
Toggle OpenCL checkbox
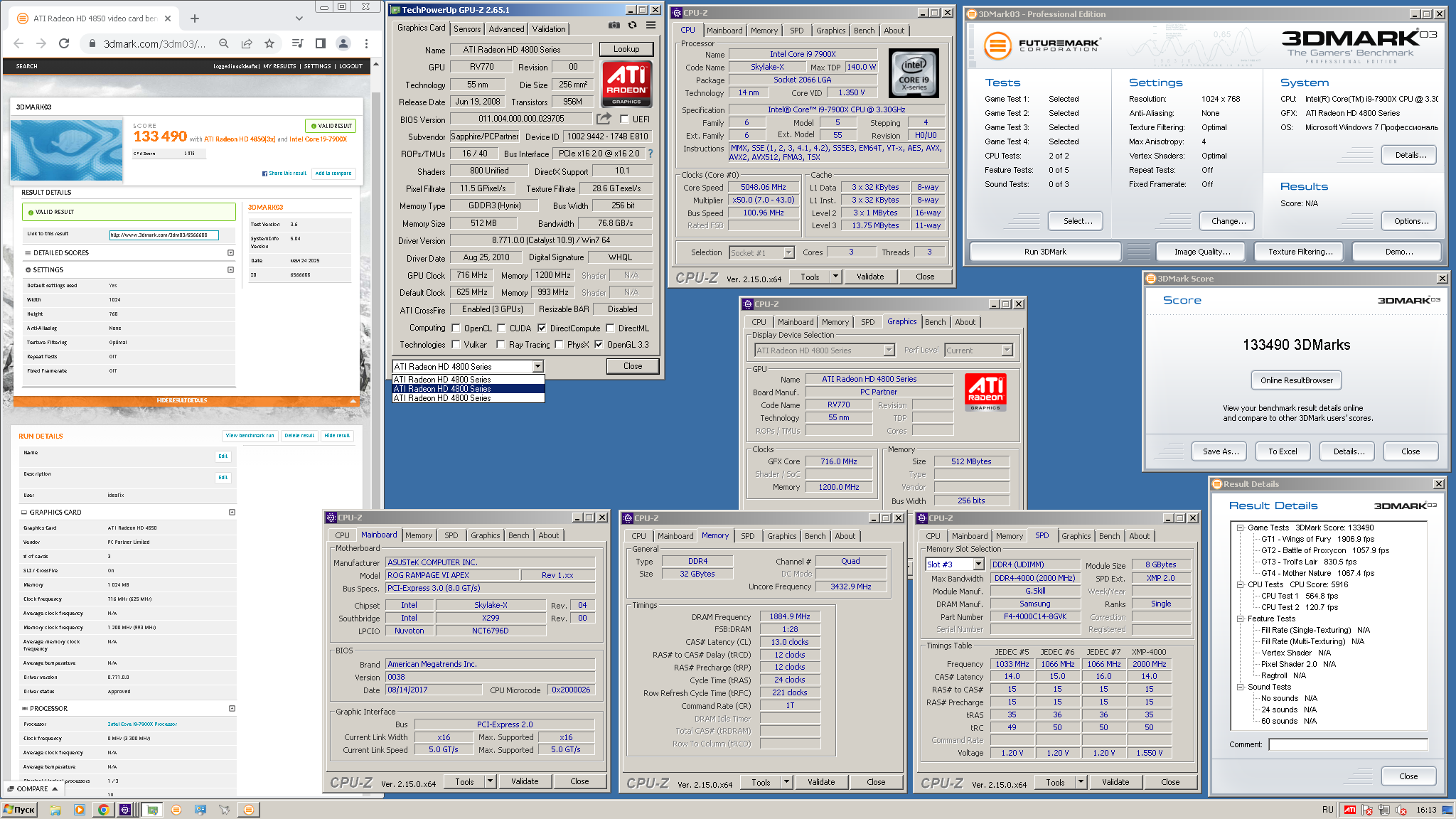tap(456, 328)
